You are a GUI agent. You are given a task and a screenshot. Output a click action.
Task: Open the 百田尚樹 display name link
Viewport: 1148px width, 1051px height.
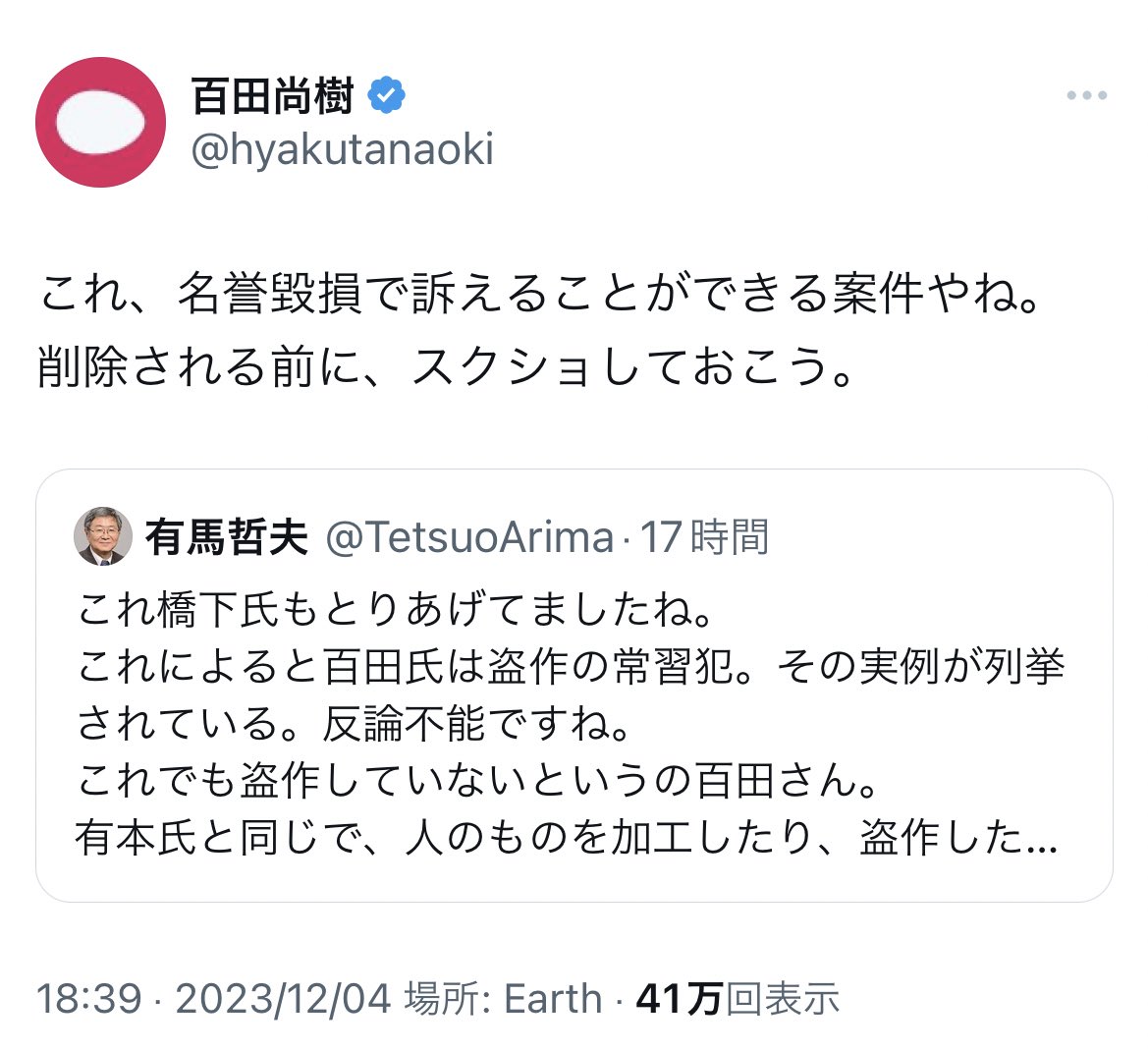(272, 95)
